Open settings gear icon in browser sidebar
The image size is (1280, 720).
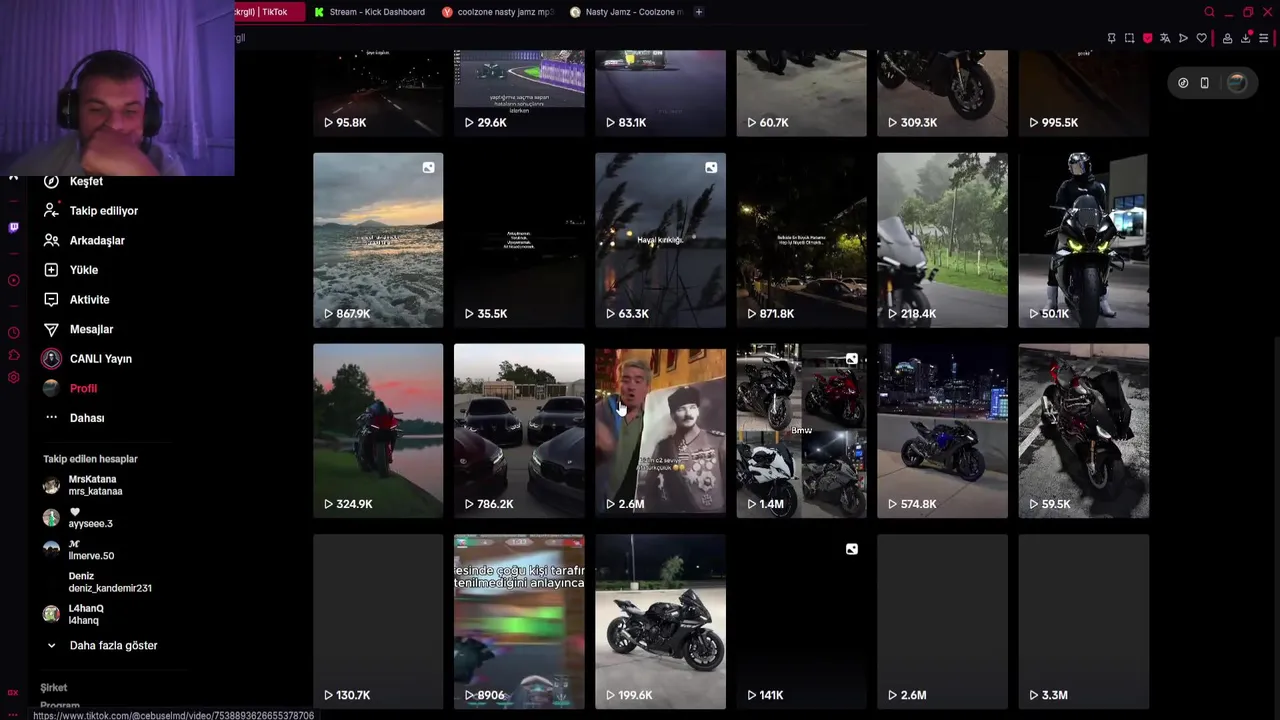coord(13,377)
